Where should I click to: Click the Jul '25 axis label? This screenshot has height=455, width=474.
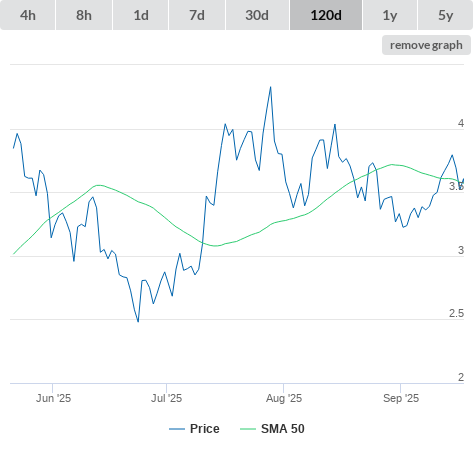[x=166, y=398]
